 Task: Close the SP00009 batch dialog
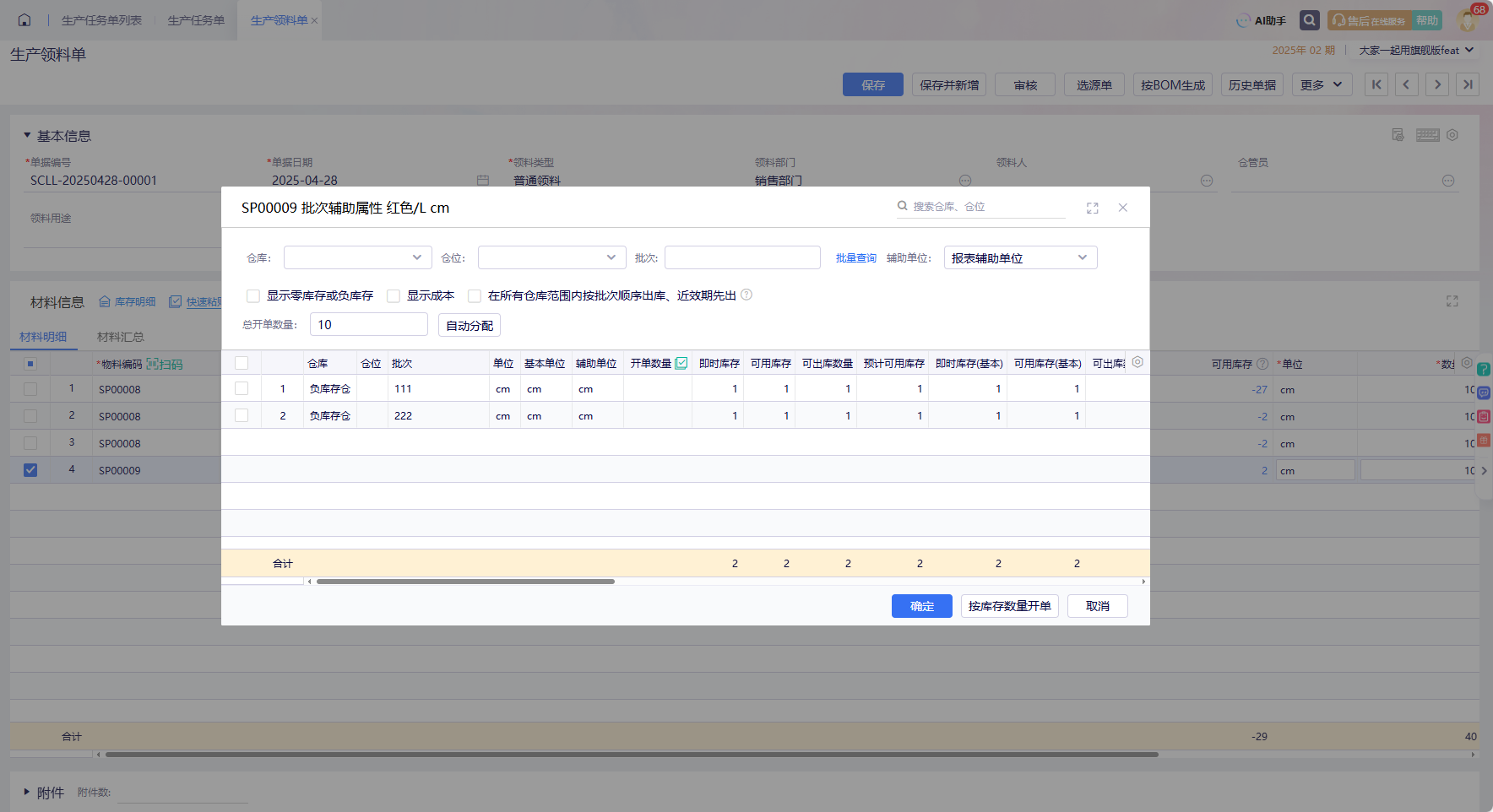coord(1123,208)
